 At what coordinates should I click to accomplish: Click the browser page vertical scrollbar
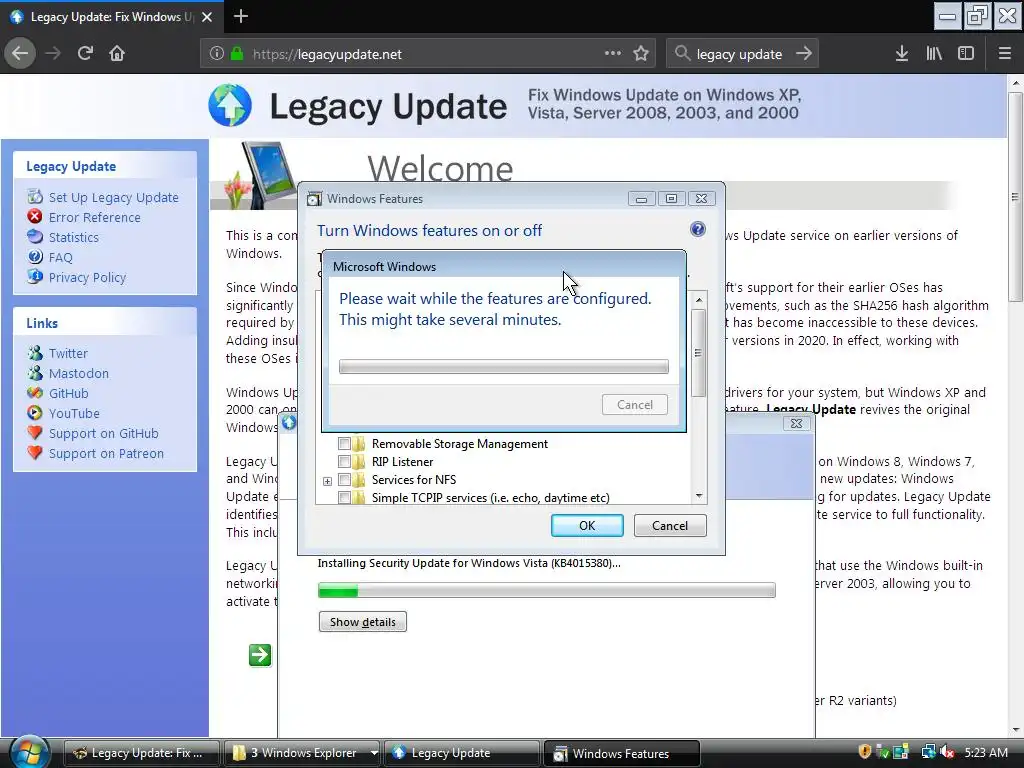(x=1015, y=196)
